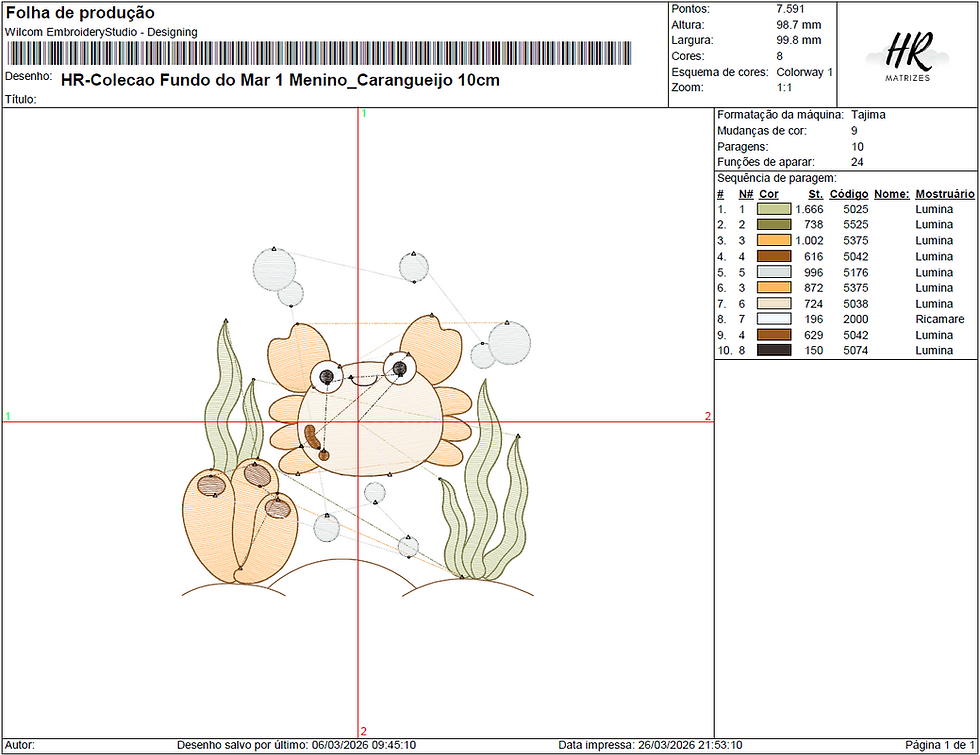Click the 'N#' column header
Screen dimensions: 980x755
click(x=746, y=194)
